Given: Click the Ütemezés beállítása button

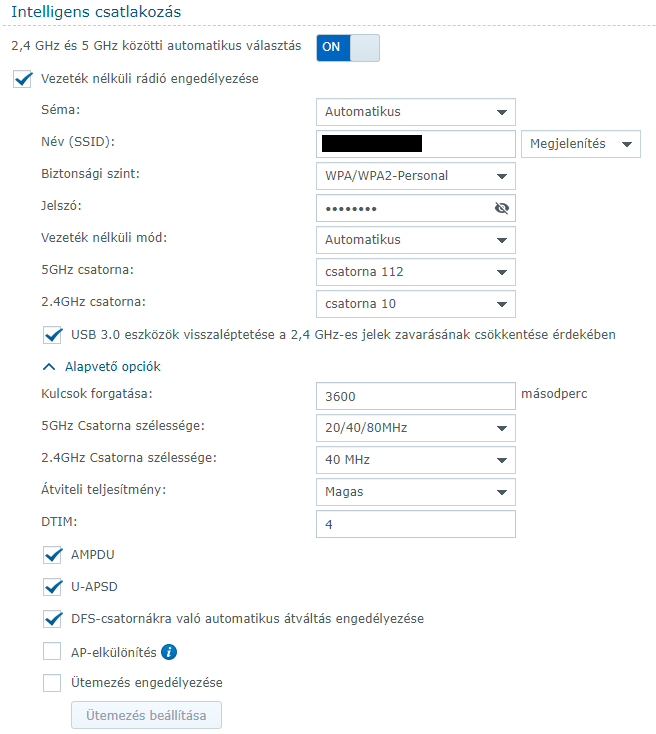Looking at the screenshot, I should 146,716.
